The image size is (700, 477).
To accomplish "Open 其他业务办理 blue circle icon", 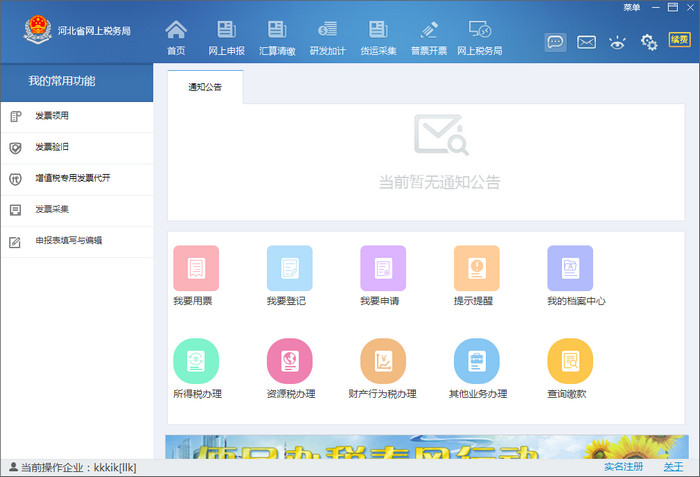I will click(476, 361).
